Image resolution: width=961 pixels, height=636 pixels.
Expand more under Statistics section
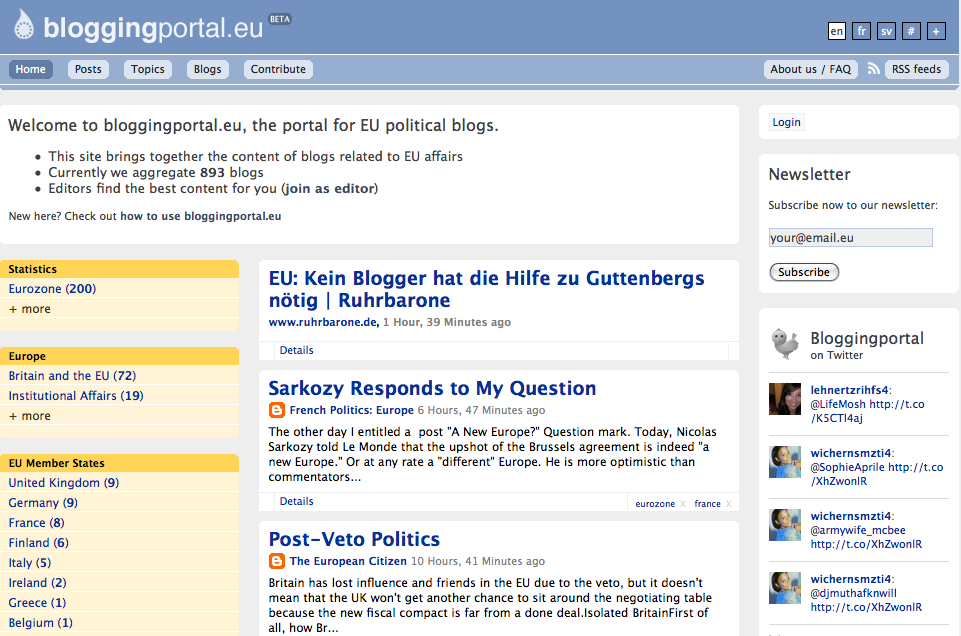[30, 309]
